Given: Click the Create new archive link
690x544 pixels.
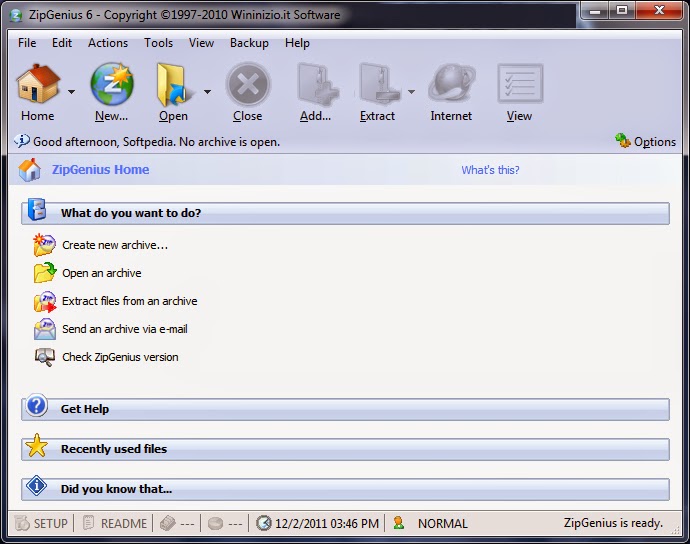Looking at the screenshot, I should [115, 245].
